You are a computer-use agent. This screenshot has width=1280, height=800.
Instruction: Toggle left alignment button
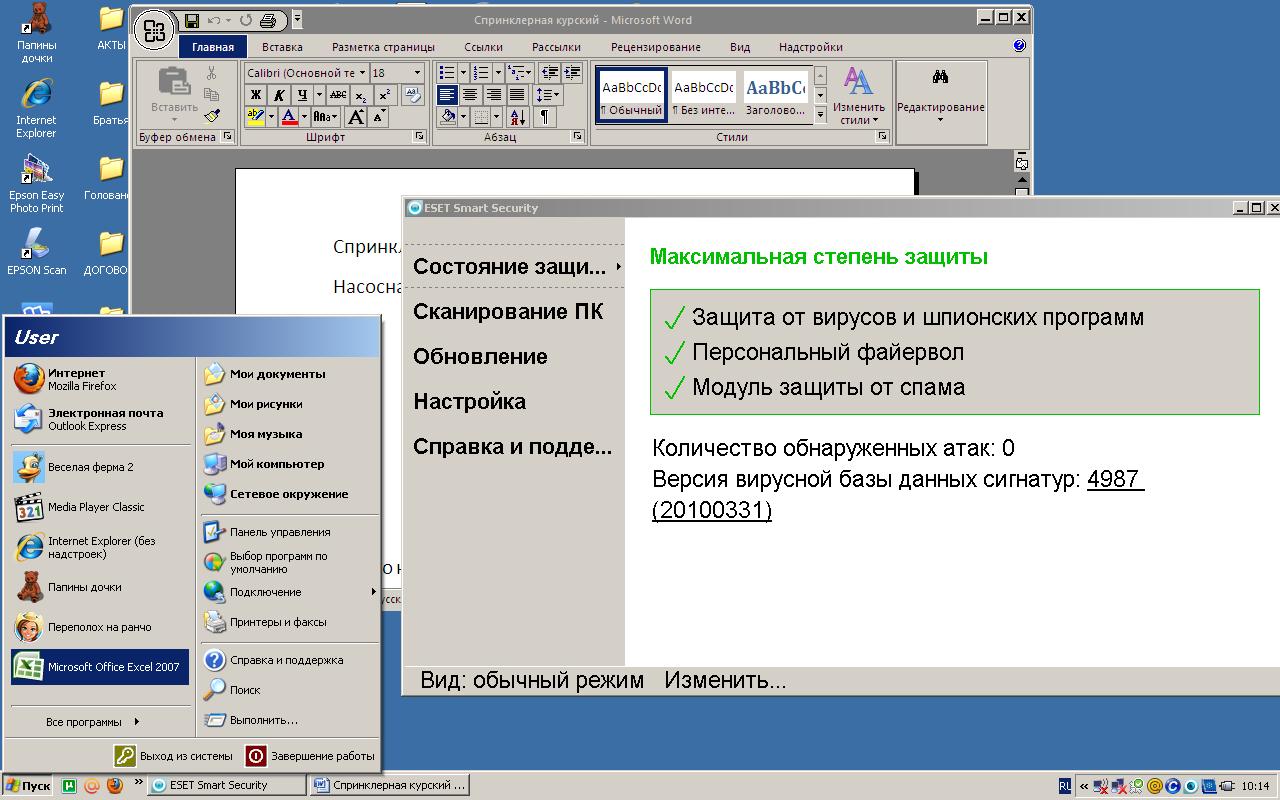447,95
